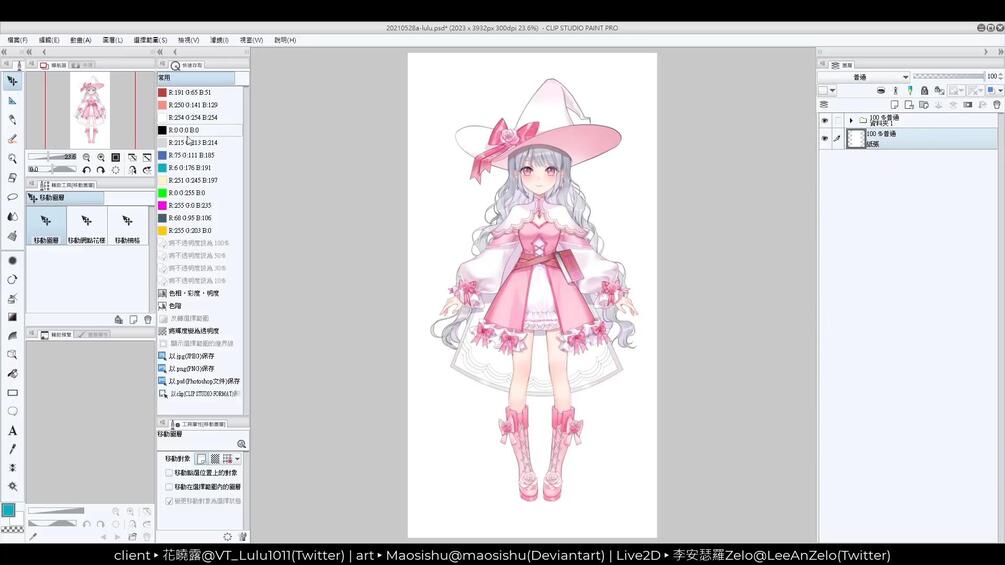This screenshot has width=1005, height=565.
Task: Adjust the layer opacity 100 stepper arrows
Action: point(1001,76)
